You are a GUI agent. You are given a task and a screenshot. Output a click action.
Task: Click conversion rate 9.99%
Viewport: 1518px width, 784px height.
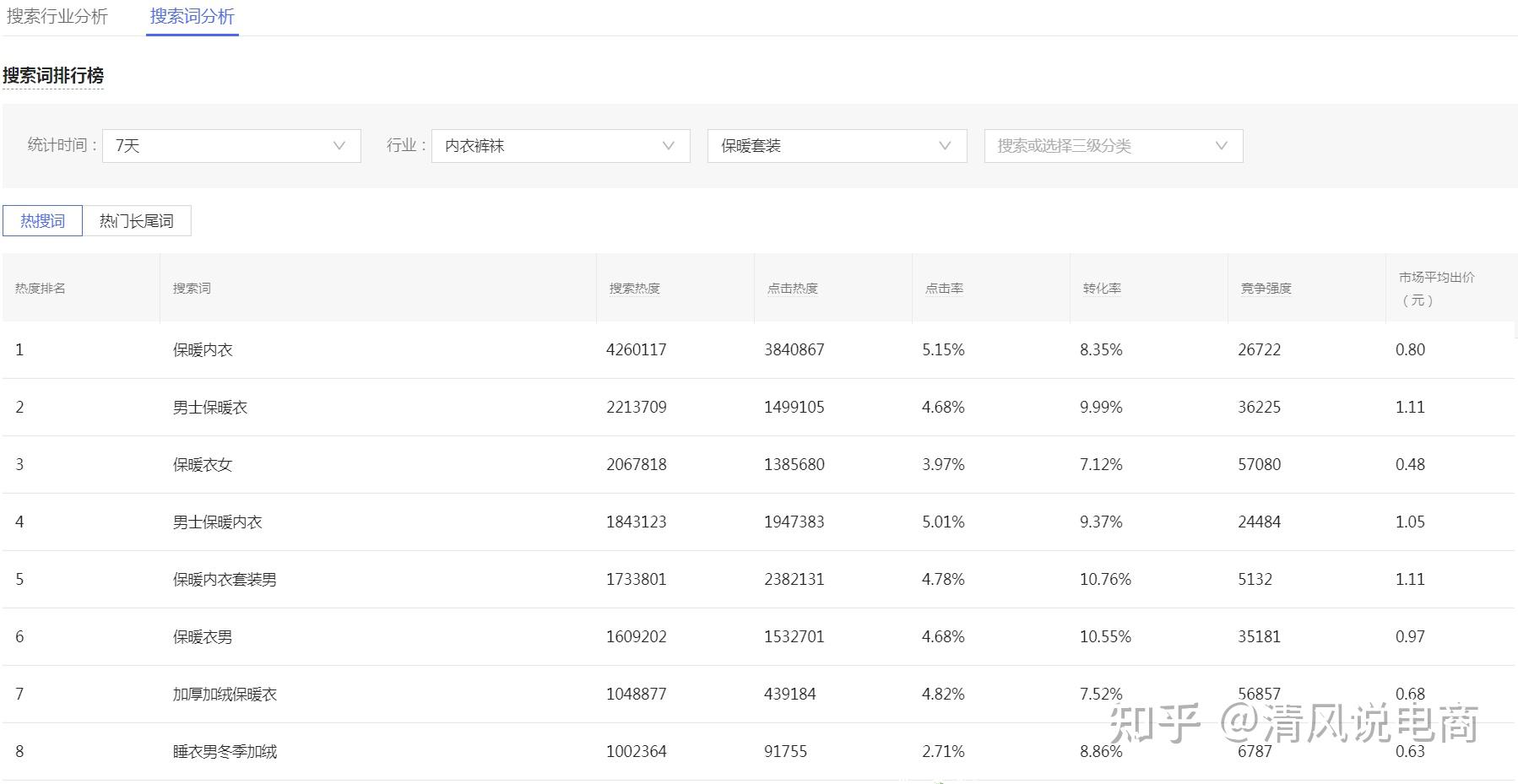(x=1101, y=408)
